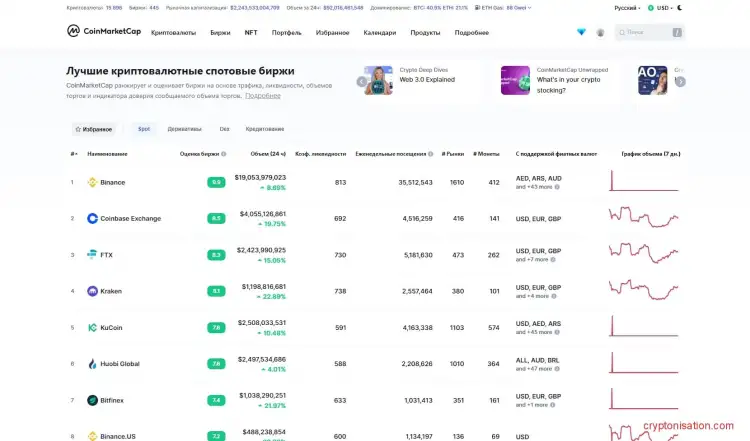Click the FTX logo icon
Screen dimensions: 750x441
coord(92,254)
